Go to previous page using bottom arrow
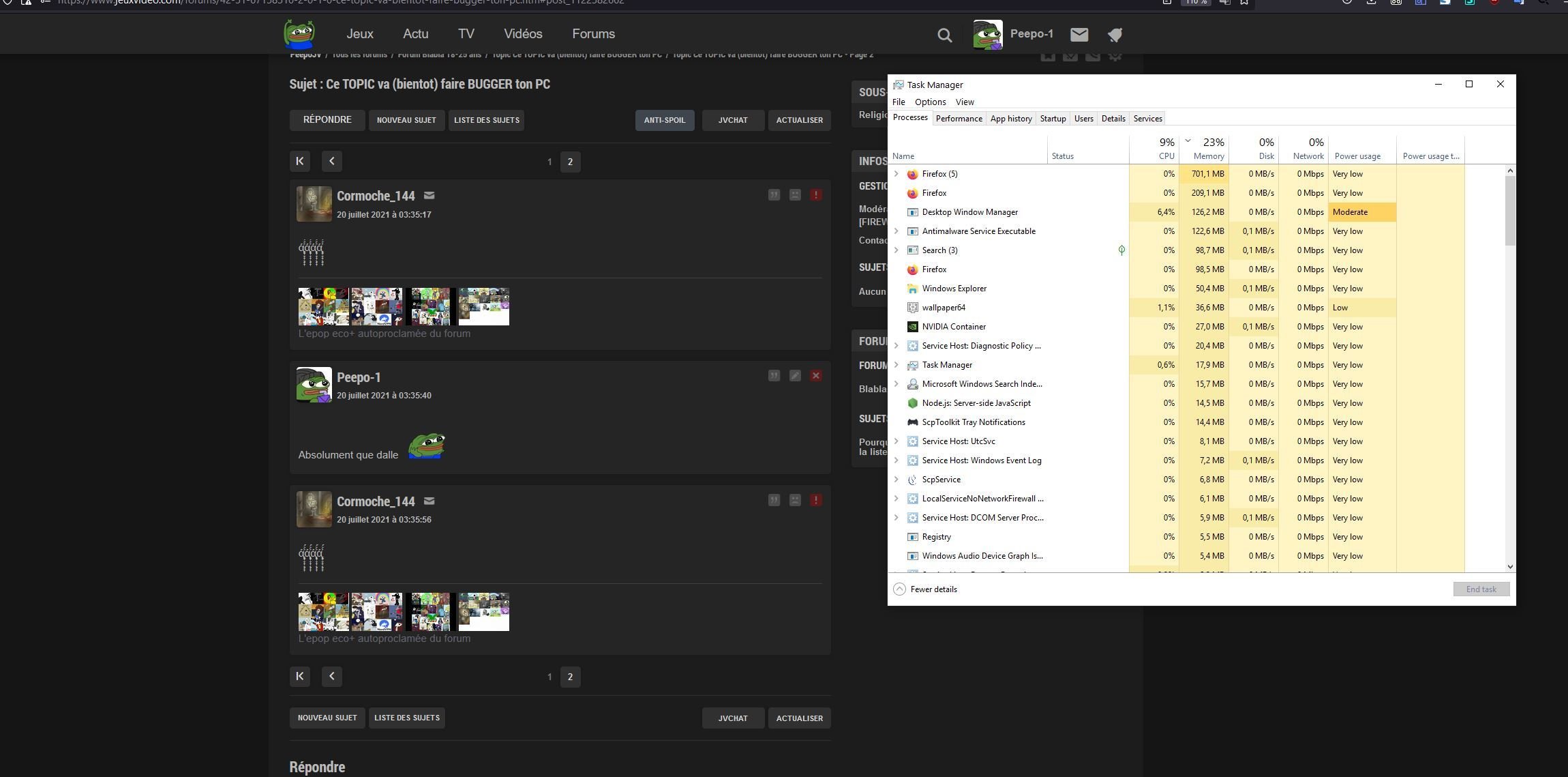The image size is (1568, 777). (x=332, y=676)
